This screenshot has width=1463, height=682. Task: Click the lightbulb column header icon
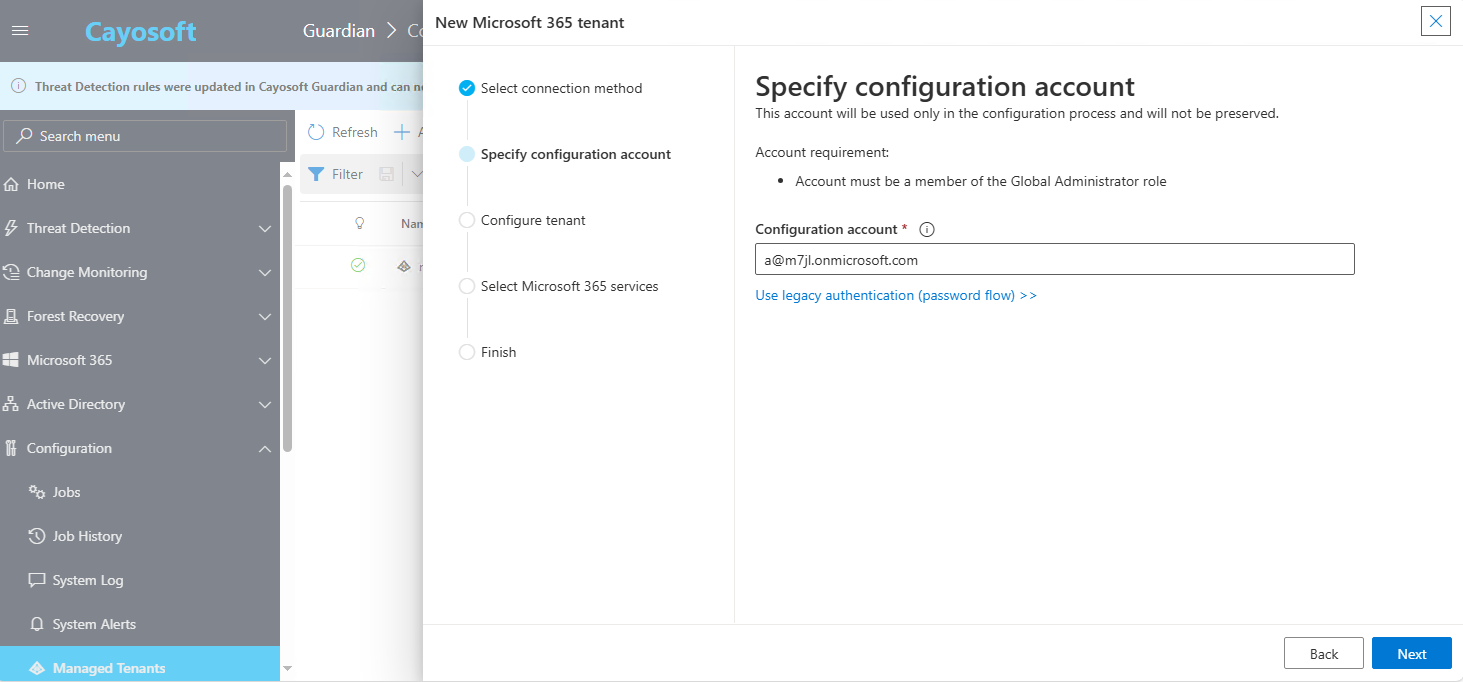coord(360,223)
